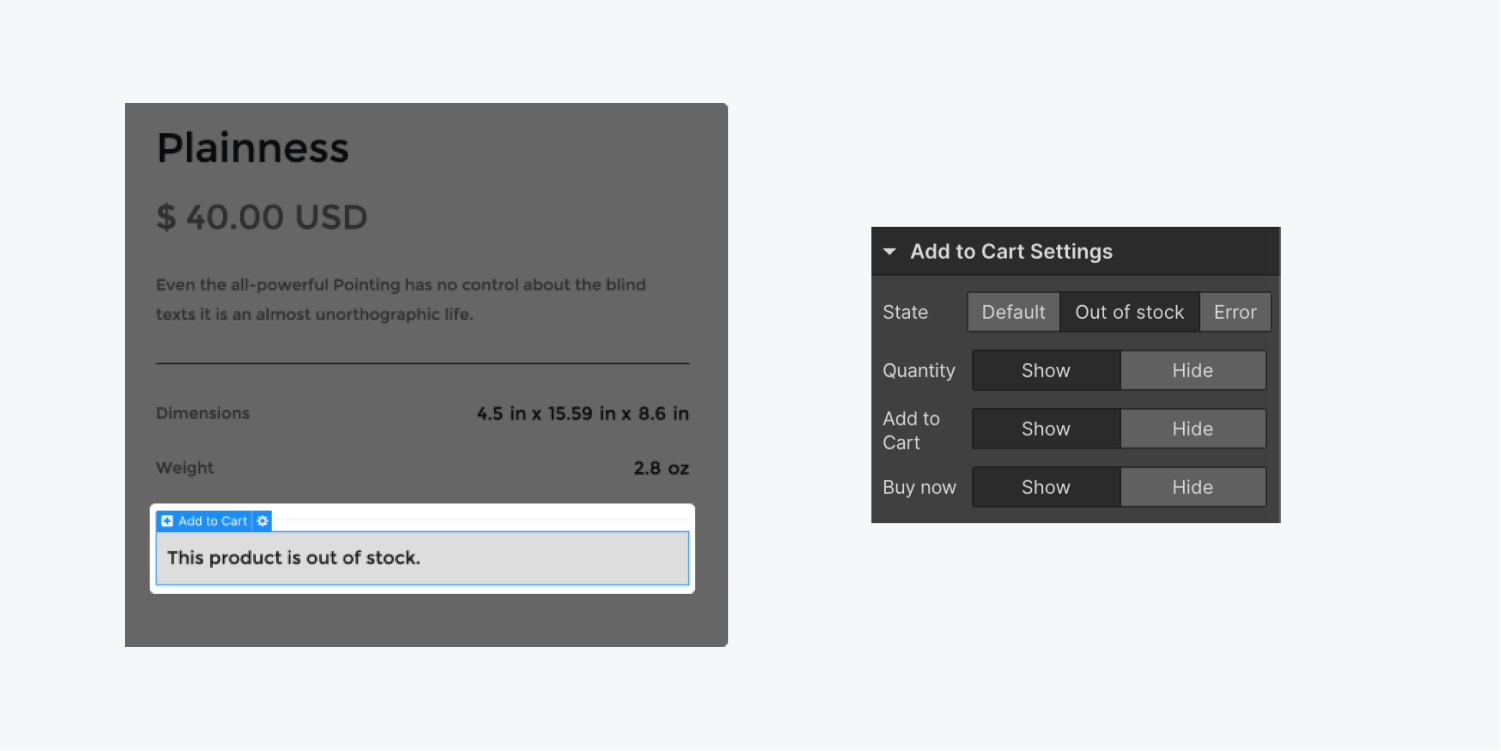
Task: Set State to Default
Action: (x=1013, y=312)
